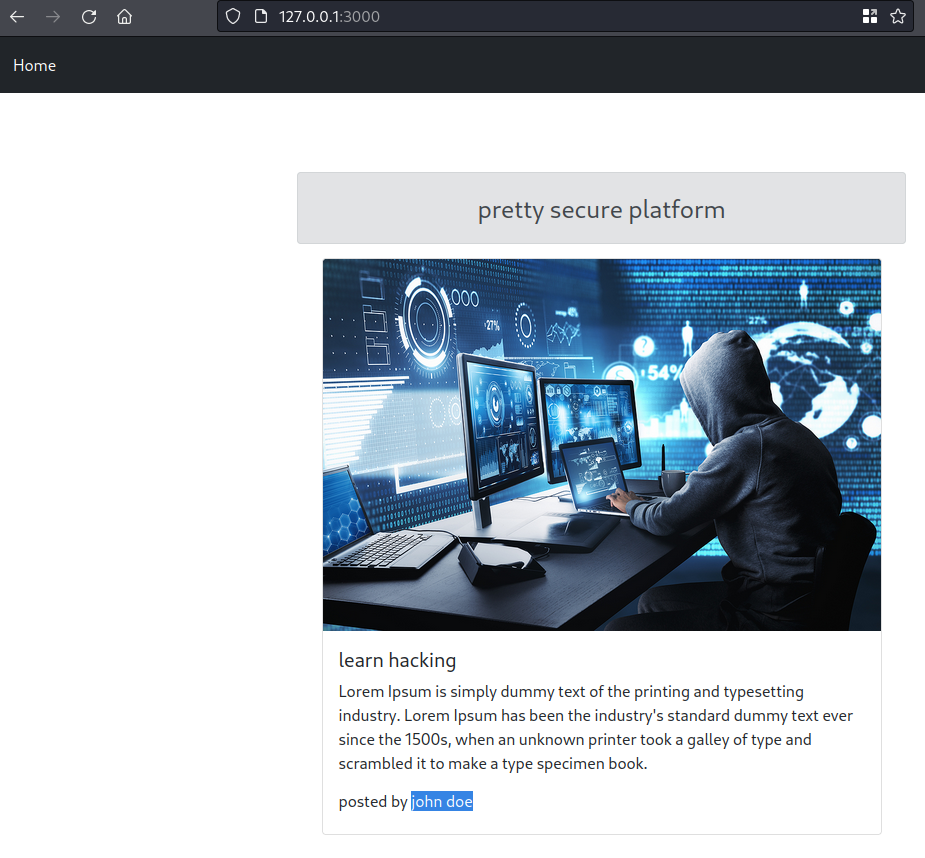
Task: Click the highlighted 'john doe' author name
Action: pos(442,801)
